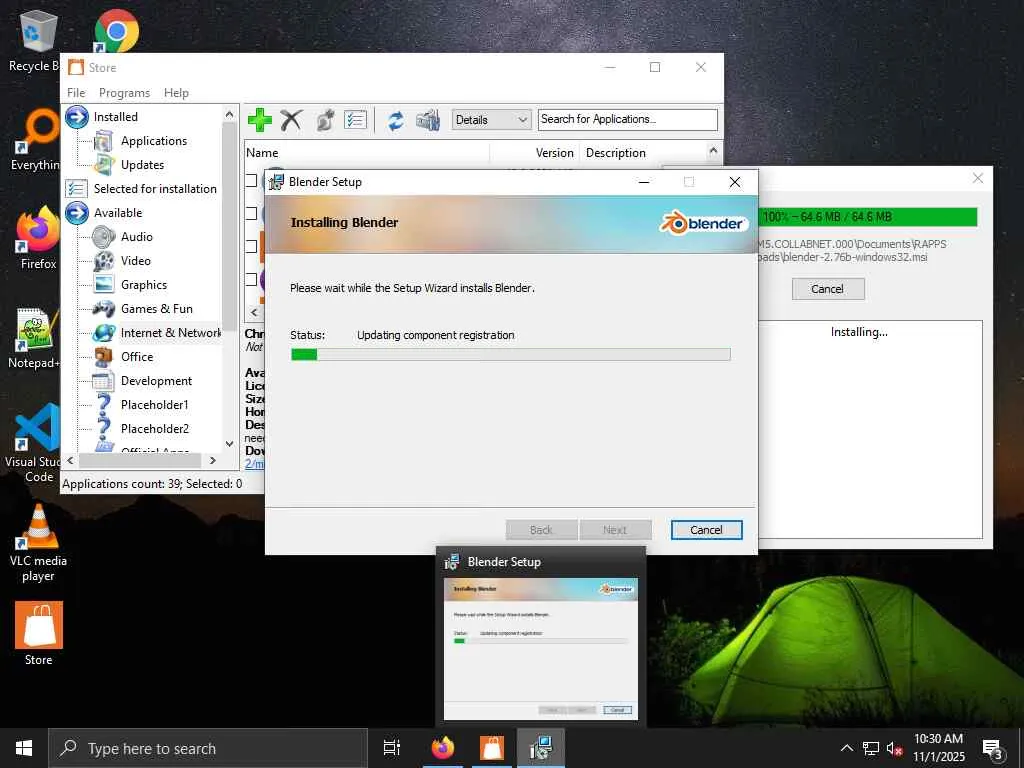Screen dimensions: 1024x768
Task: Sort by Description column header
Action: [644, 153]
